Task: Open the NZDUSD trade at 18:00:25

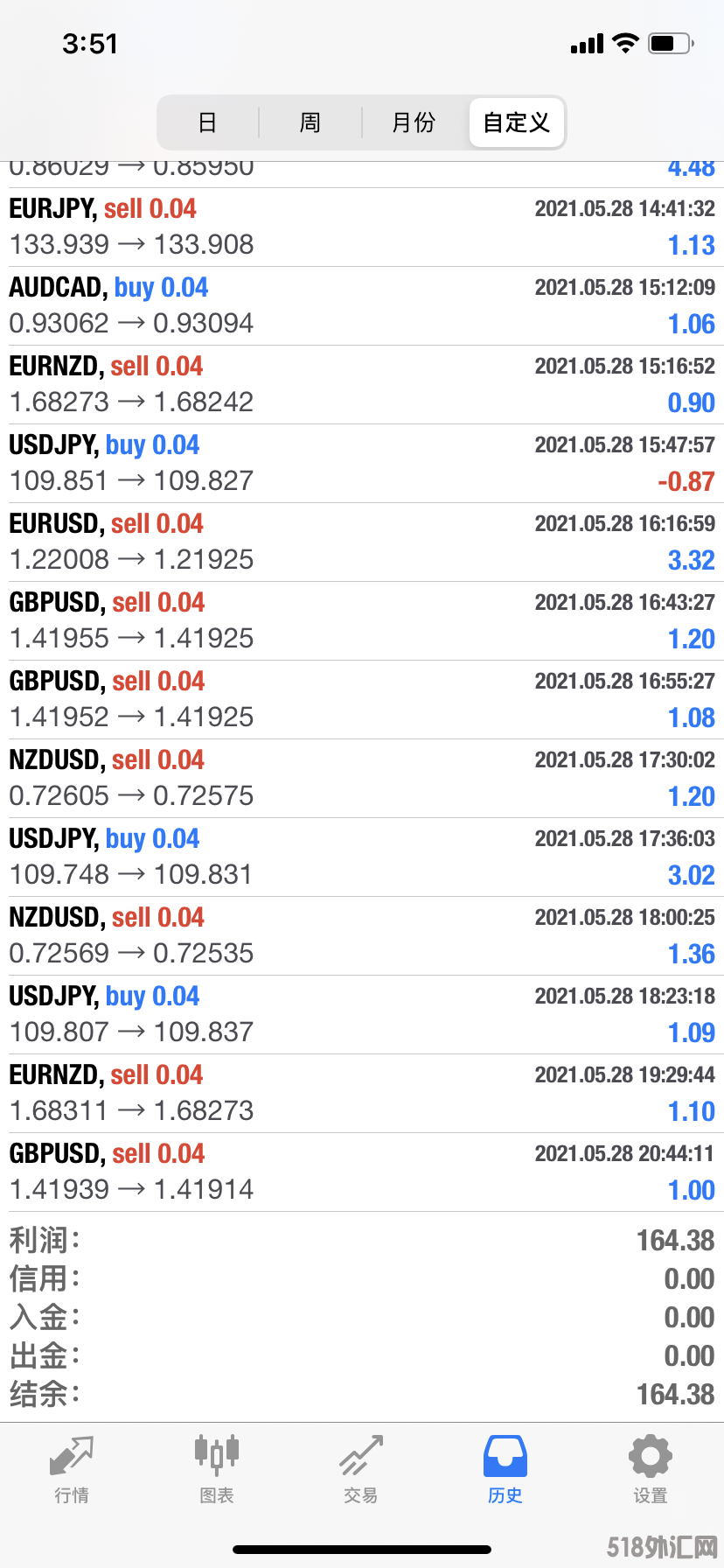Action: pos(362,936)
